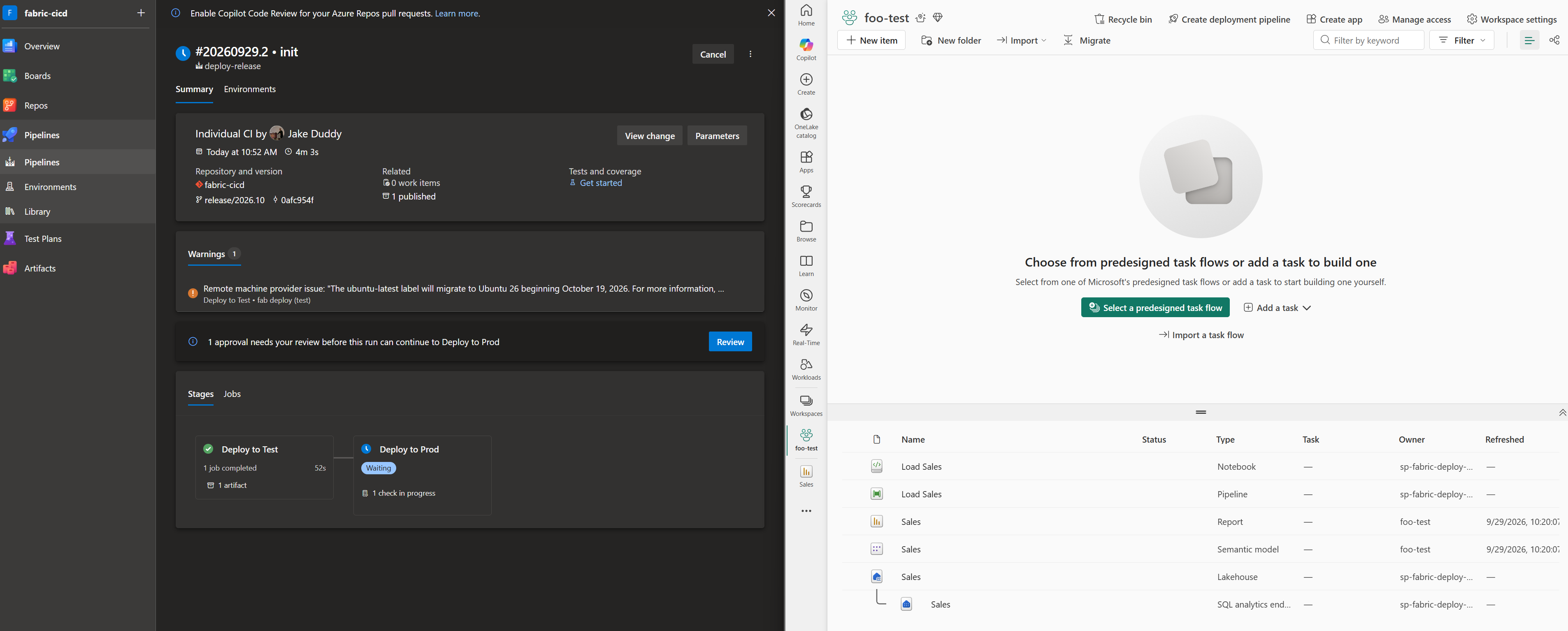Open the ubuntu-latest warning message
The width and height of the screenshot is (1568, 631).
click(464, 289)
